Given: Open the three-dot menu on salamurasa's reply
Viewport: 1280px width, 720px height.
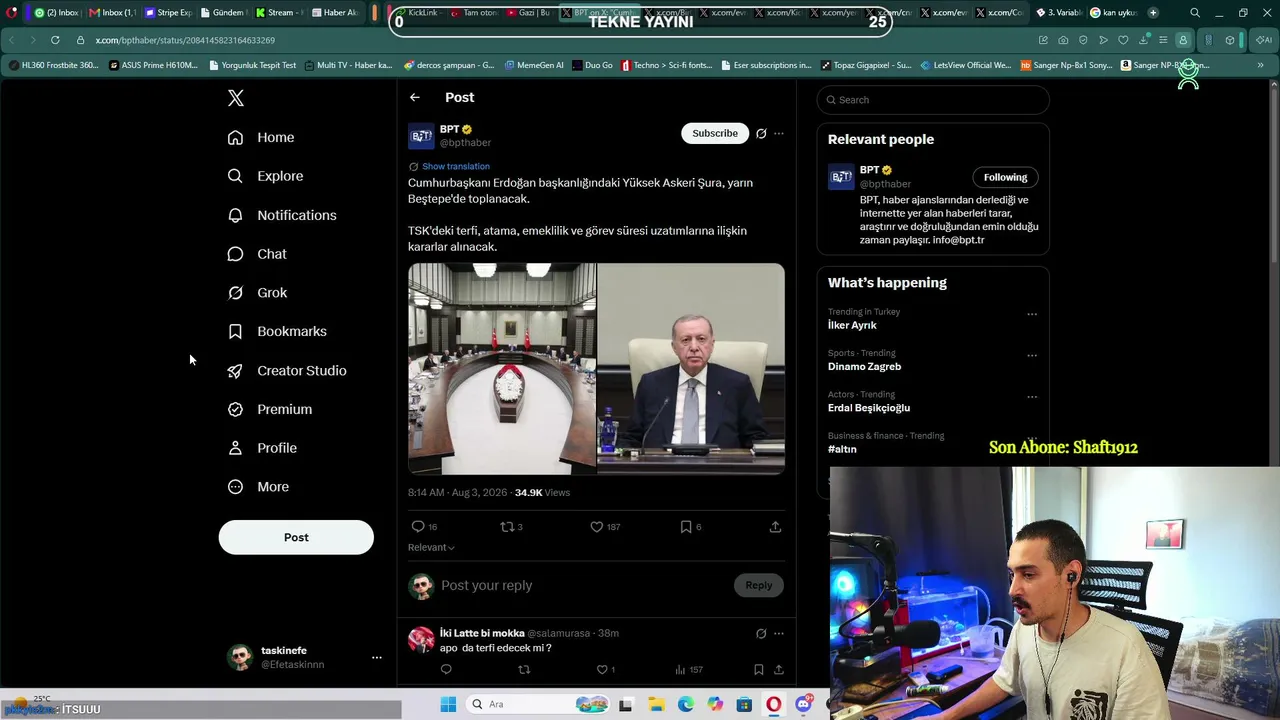Looking at the screenshot, I should point(779,633).
